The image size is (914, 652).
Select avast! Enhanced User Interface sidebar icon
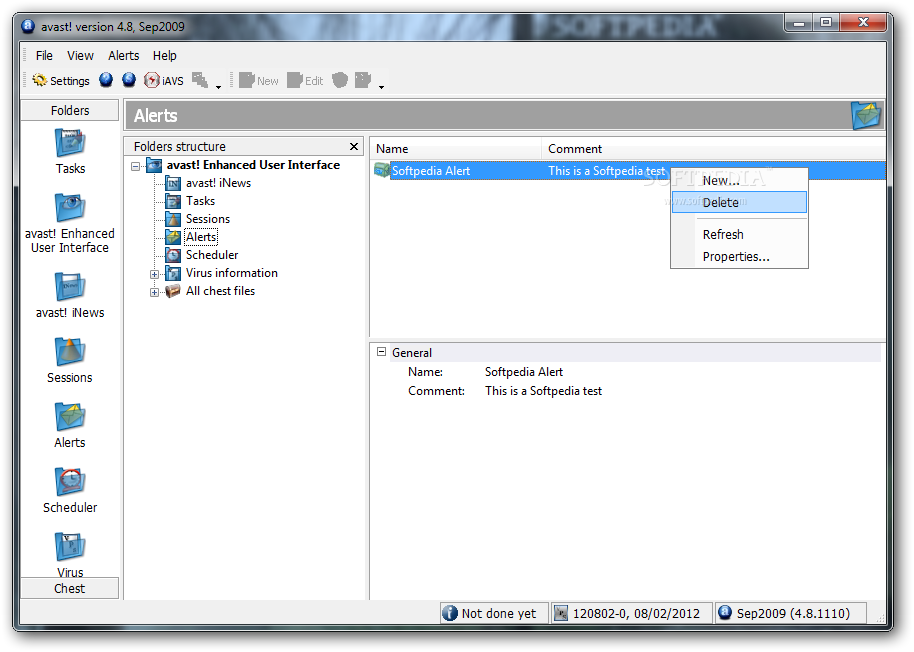coord(70,223)
